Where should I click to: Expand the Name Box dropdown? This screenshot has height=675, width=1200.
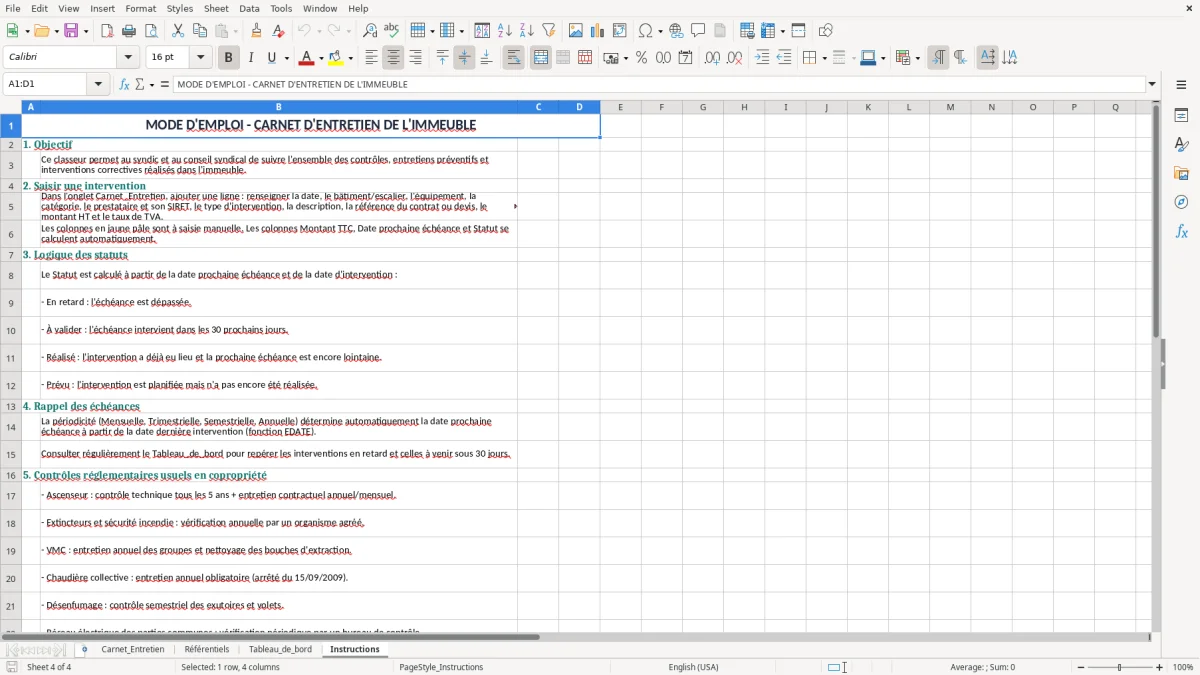pyautogui.click(x=99, y=85)
